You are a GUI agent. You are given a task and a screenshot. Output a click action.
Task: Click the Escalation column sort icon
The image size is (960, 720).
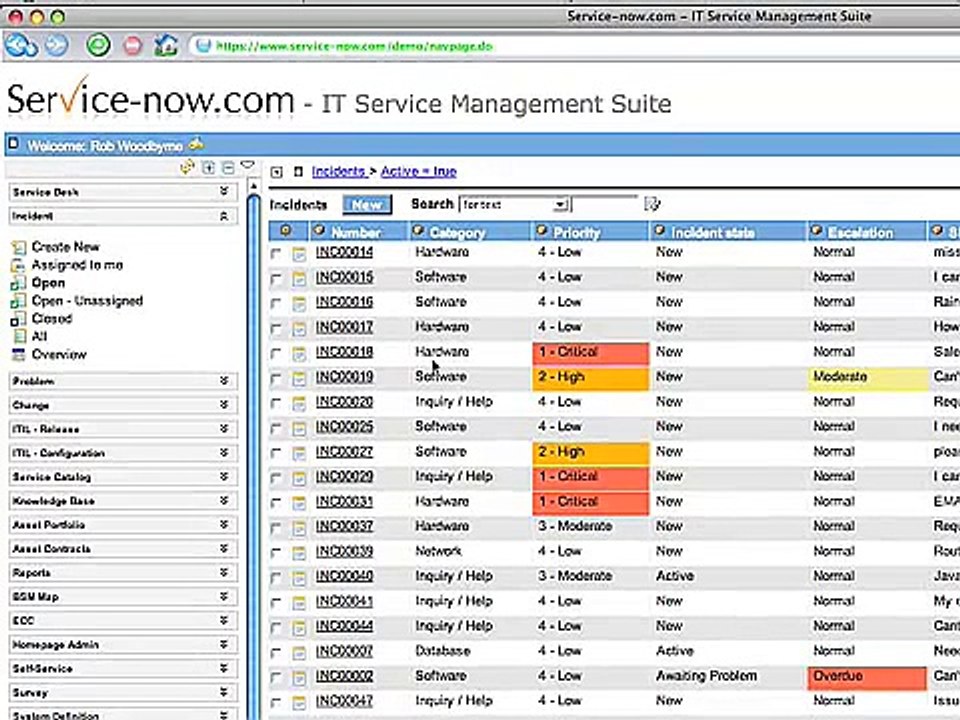[816, 231]
